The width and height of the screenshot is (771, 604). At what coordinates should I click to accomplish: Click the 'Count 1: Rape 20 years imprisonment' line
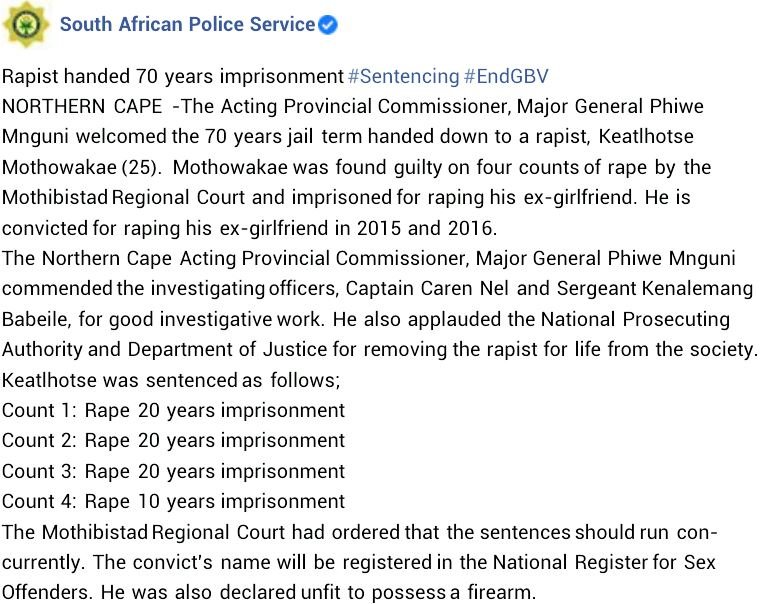(x=174, y=410)
